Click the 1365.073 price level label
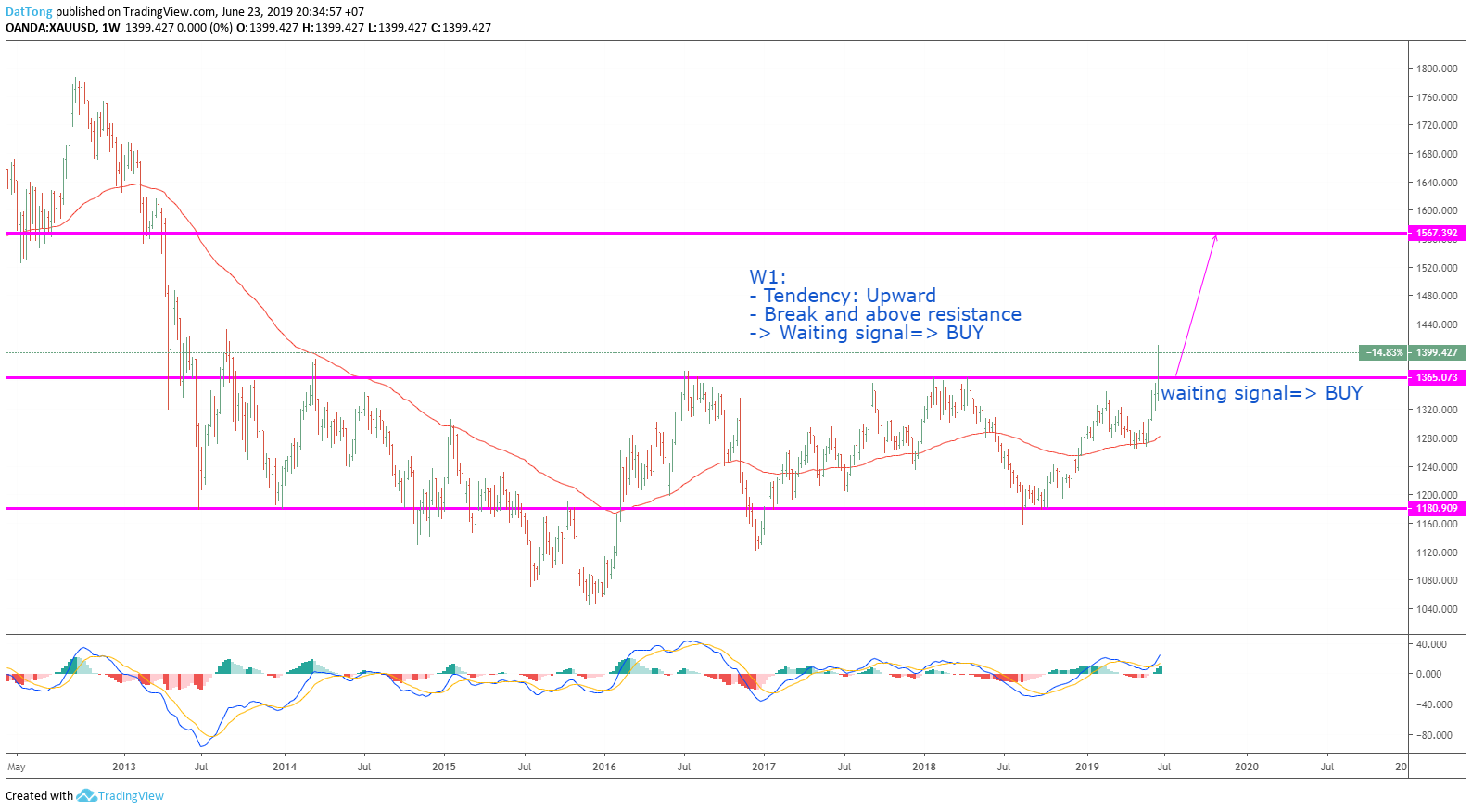 [1437, 378]
